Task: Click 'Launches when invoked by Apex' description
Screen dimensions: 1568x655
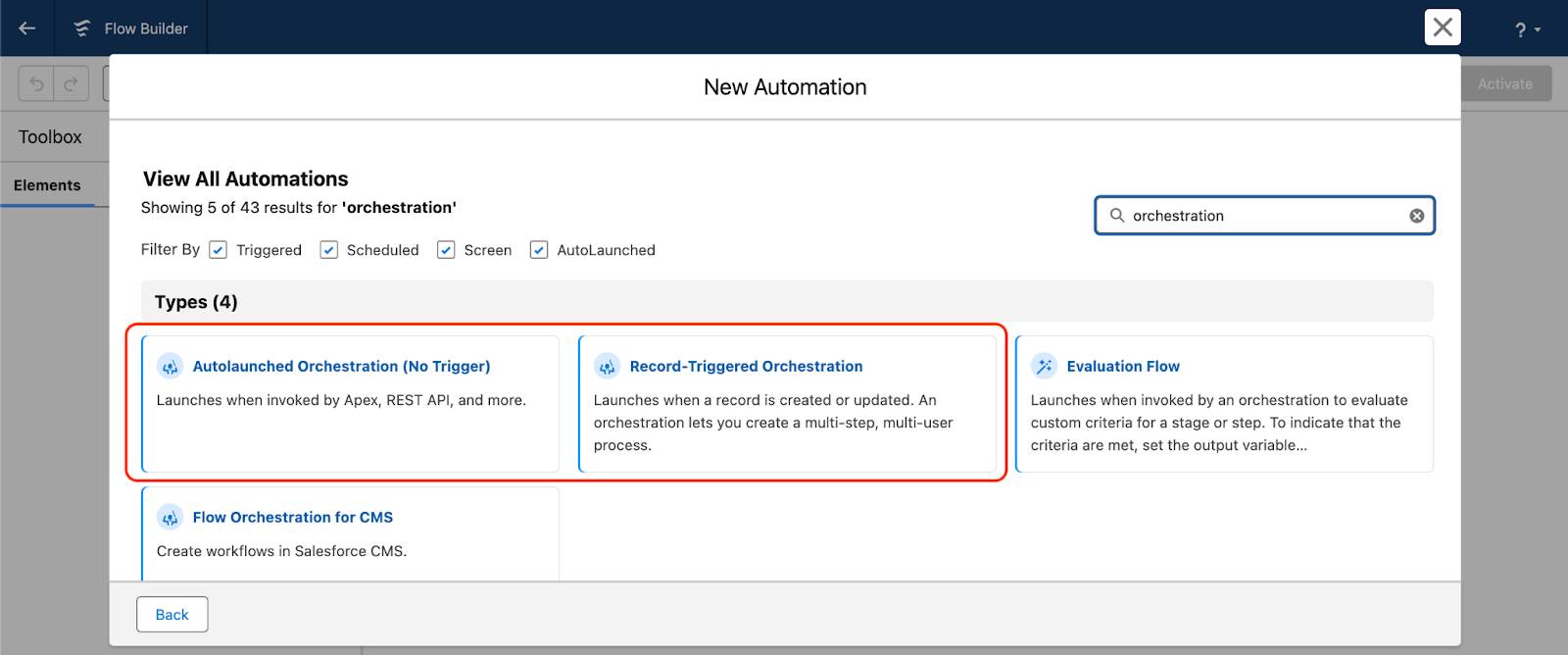Action: (341, 400)
